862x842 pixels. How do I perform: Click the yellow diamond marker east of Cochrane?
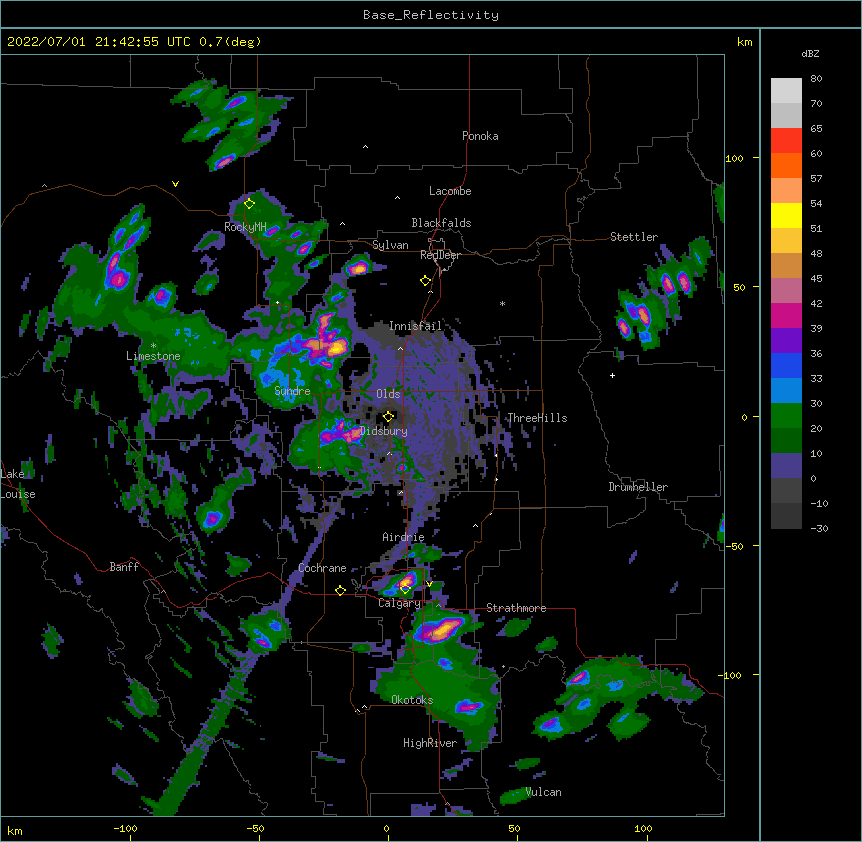[340, 590]
